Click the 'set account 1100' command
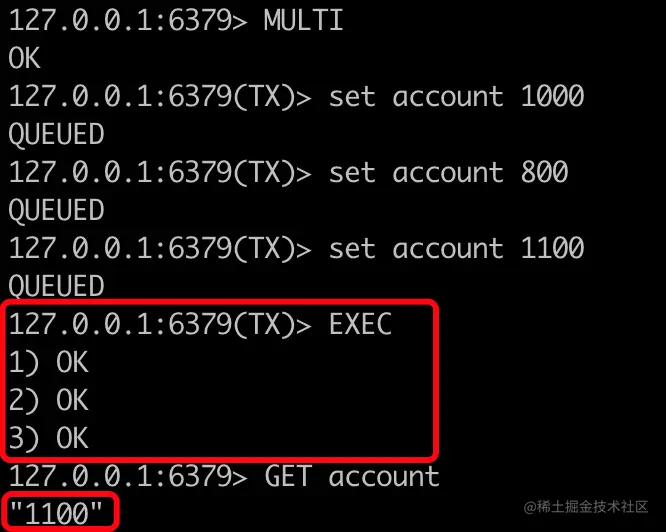The width and height of the screenshot is (666, 532). point(457,248)
